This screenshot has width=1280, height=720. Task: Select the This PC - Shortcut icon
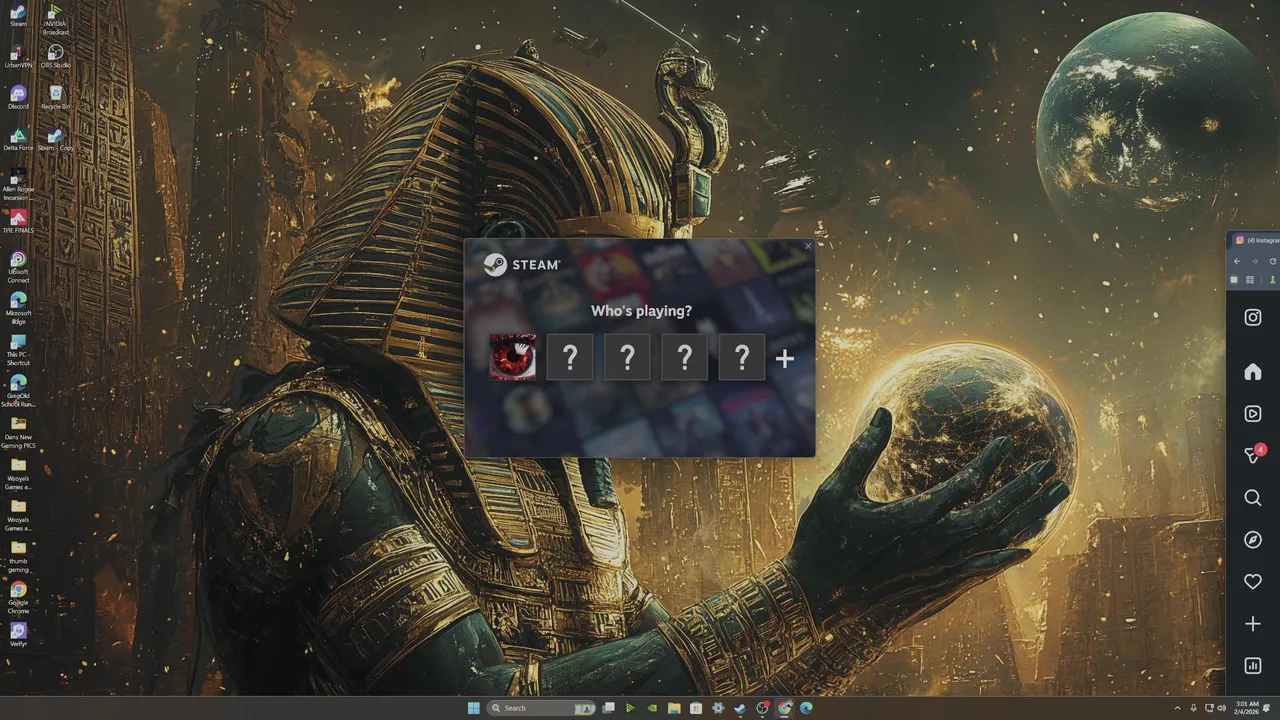click(18, 350)
